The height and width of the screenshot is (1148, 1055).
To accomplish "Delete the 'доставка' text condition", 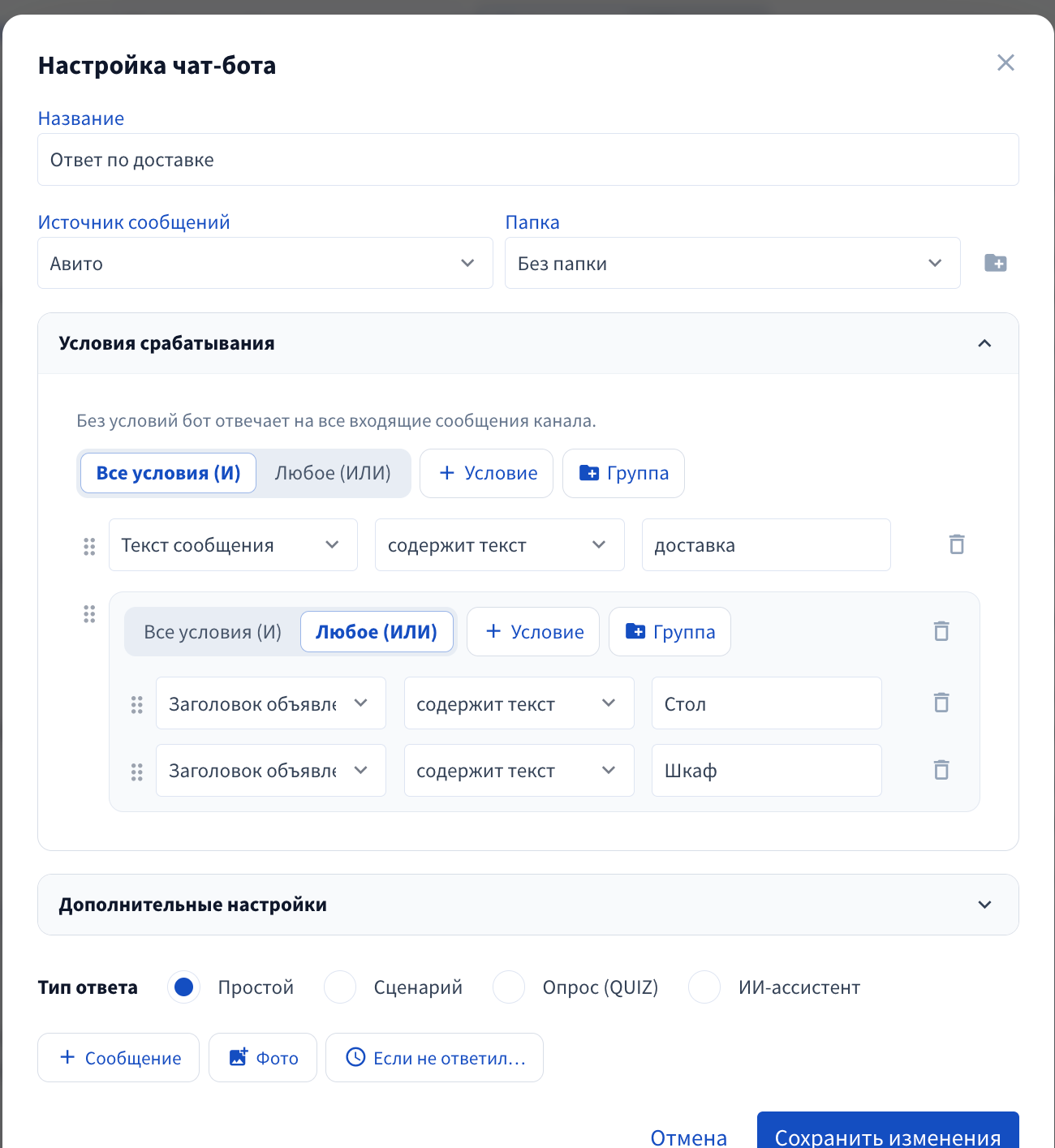I will pos(957,544).
